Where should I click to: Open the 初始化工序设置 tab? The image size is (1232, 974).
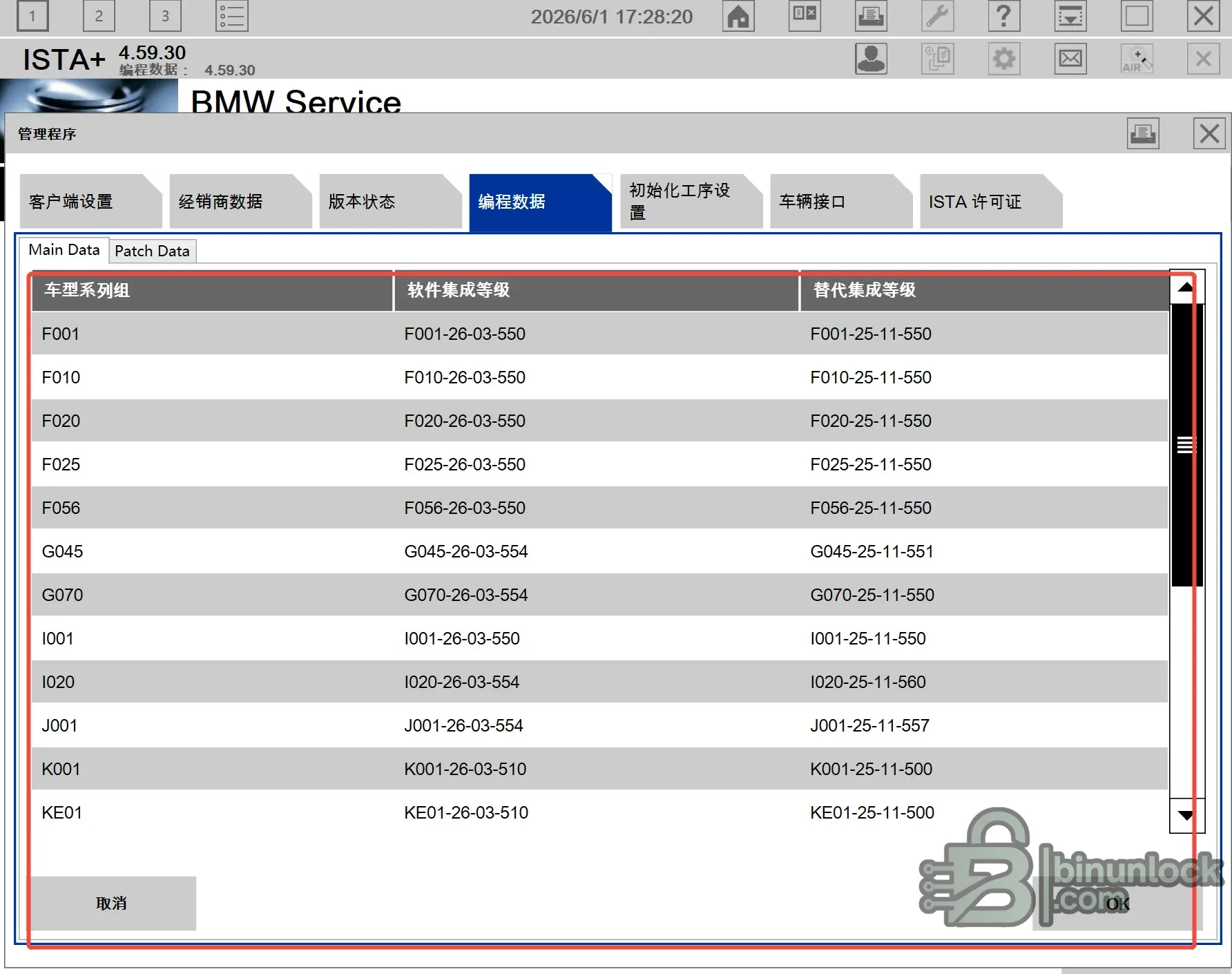691,202
